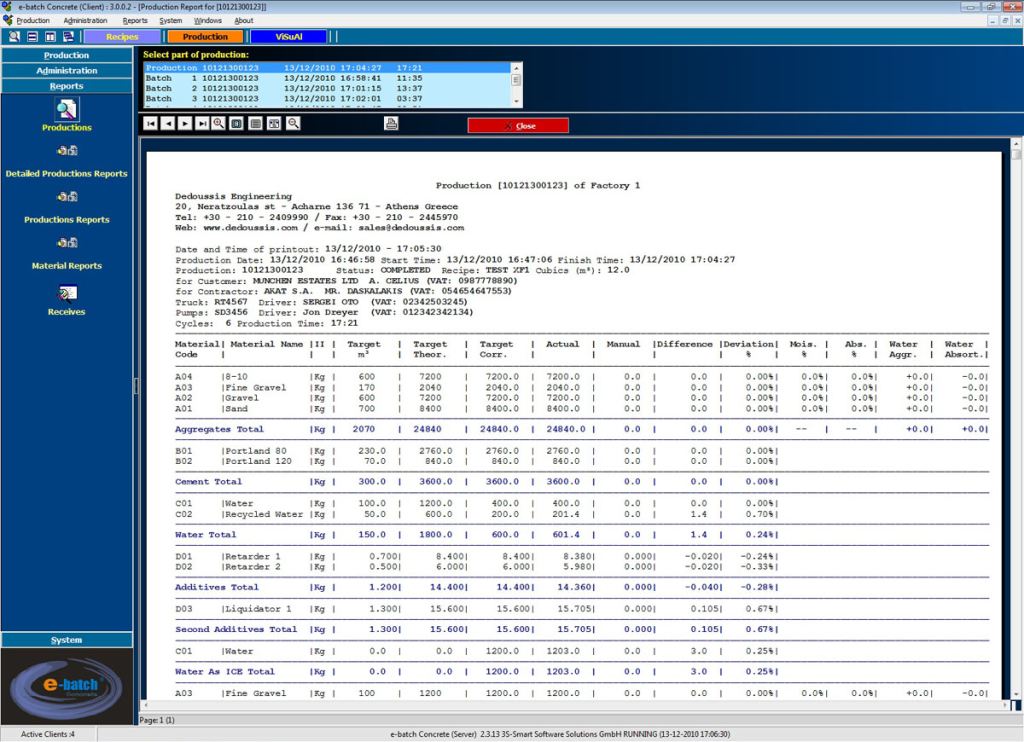Select the Production 10121300123 row in the list
Screen dimensions: 1024x742
point(327,67)
